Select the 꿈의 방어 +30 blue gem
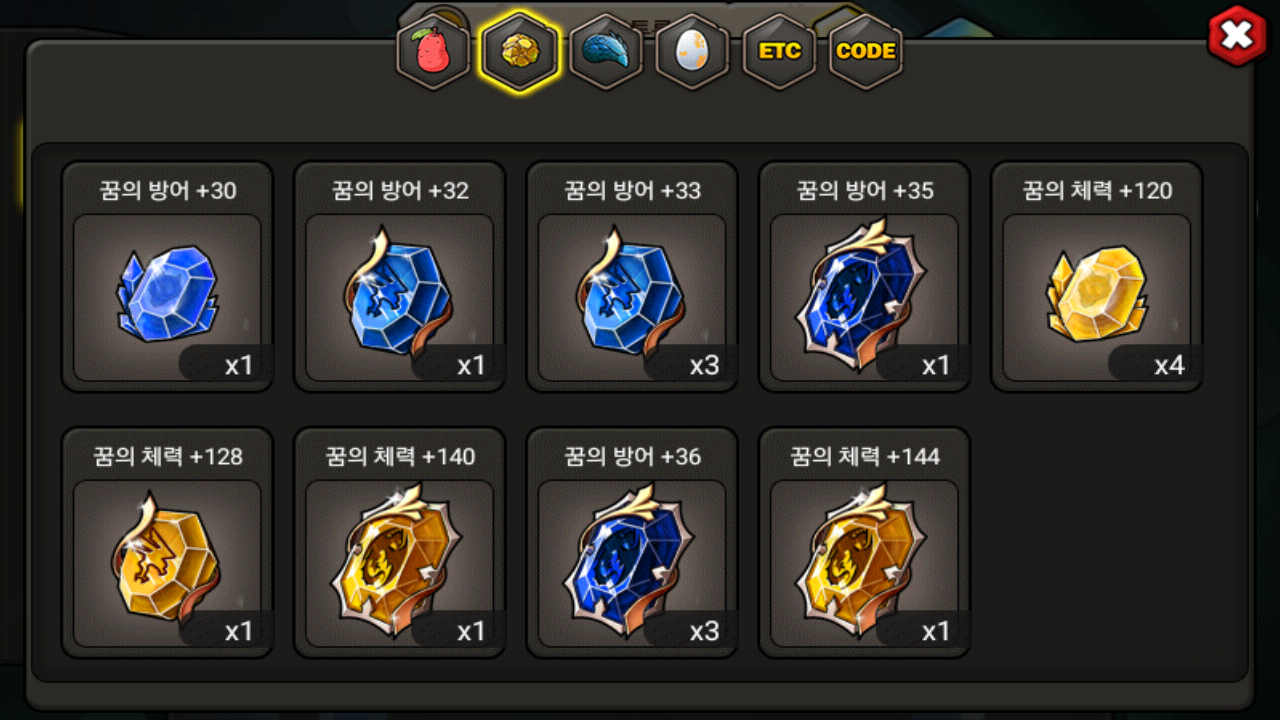 [167, 277]
